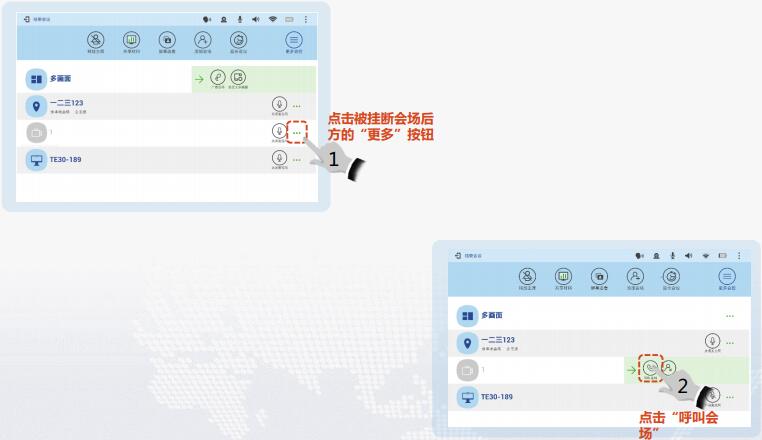Click the dashed-outlined more button in step 1 panel
The height and width of the screenshot is (440, 762).
[296, 132]
